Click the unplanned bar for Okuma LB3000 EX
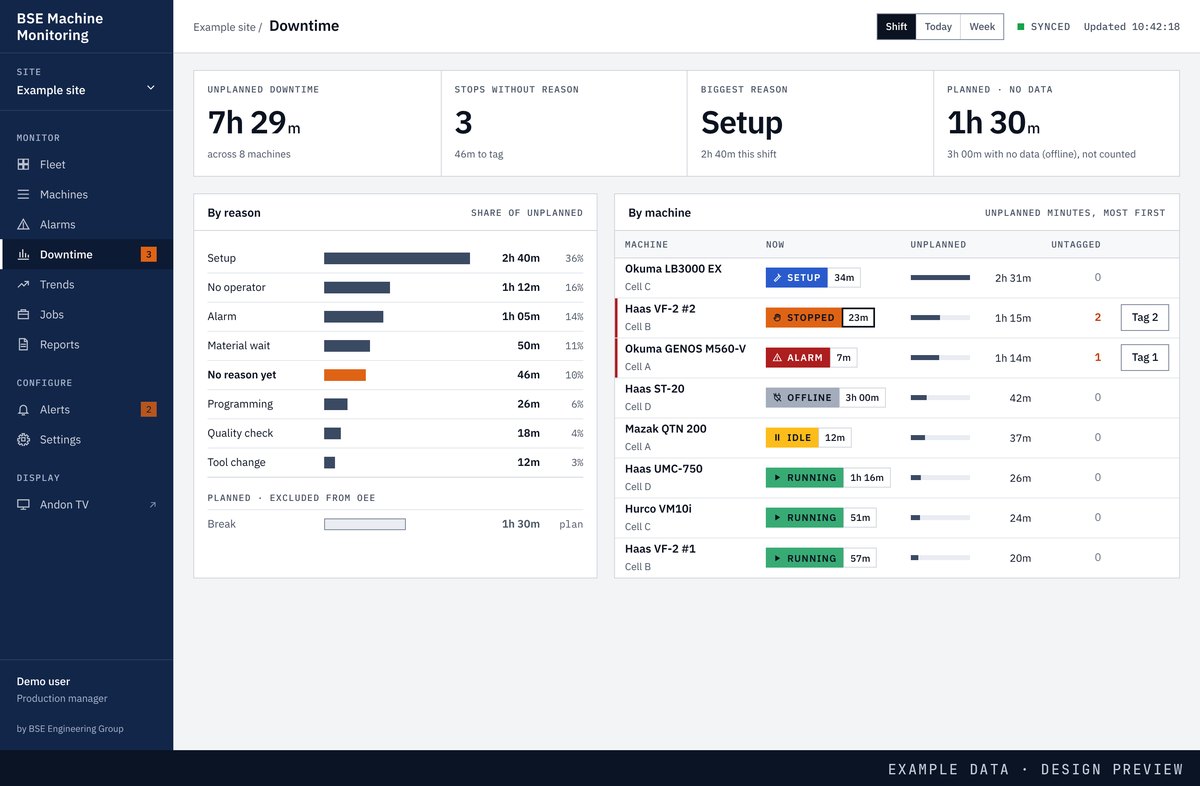Viewport: 1200px width, 786px height. (x=940, y=277)
